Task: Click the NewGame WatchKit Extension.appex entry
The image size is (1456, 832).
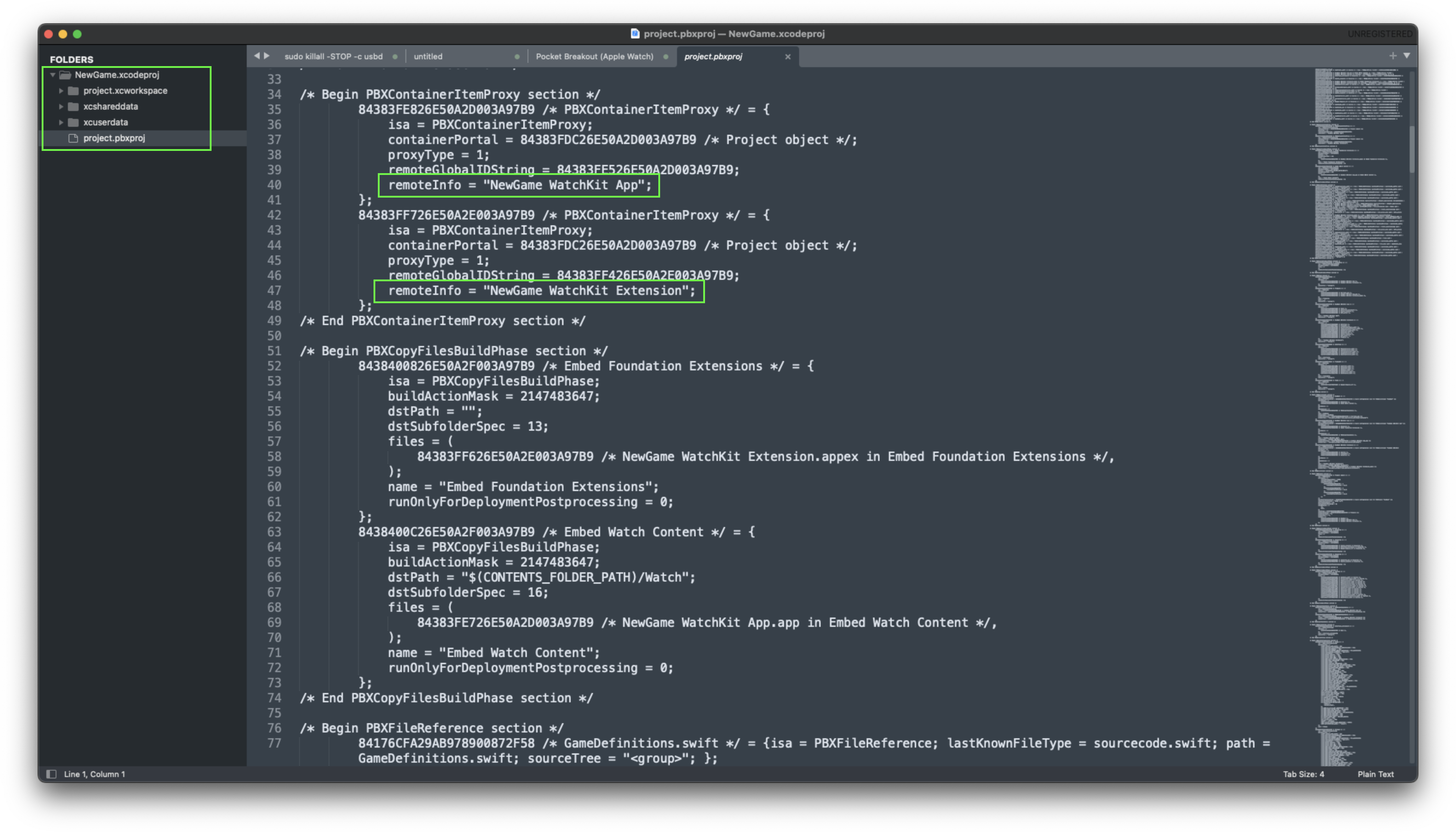Action: click(x=765, y=457)
